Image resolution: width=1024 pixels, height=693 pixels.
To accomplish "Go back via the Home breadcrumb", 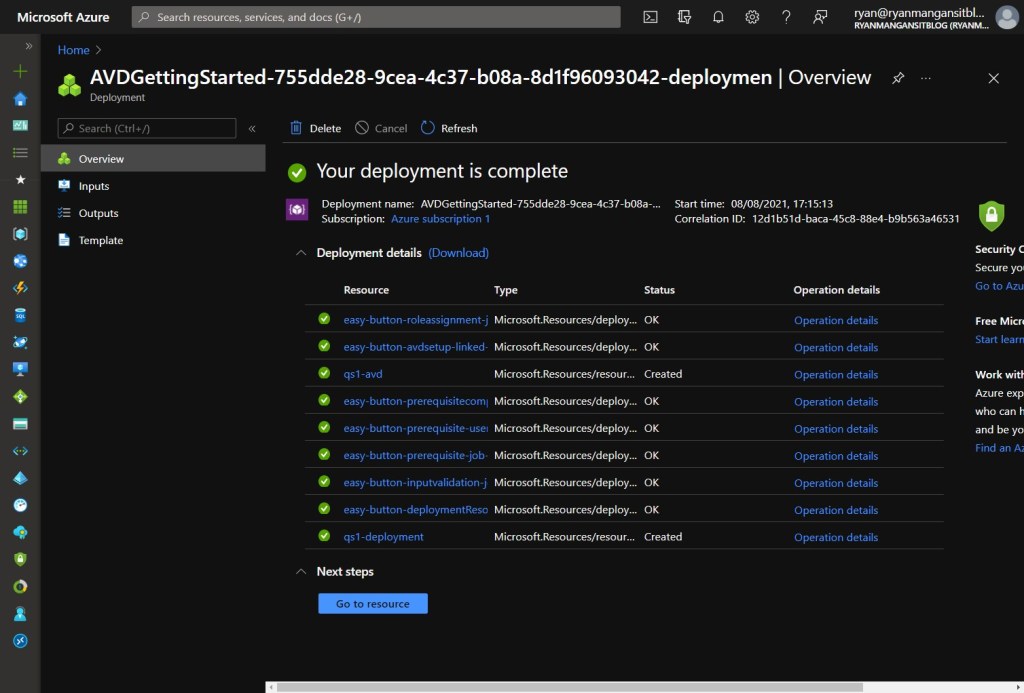I will 73,50.
